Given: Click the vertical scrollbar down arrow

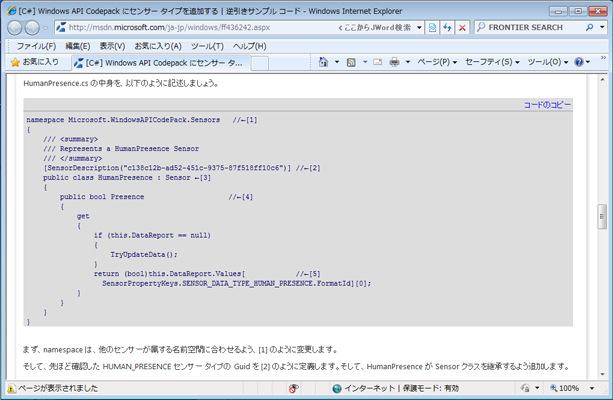Looking at the screenshot, I should click(602, 374).
